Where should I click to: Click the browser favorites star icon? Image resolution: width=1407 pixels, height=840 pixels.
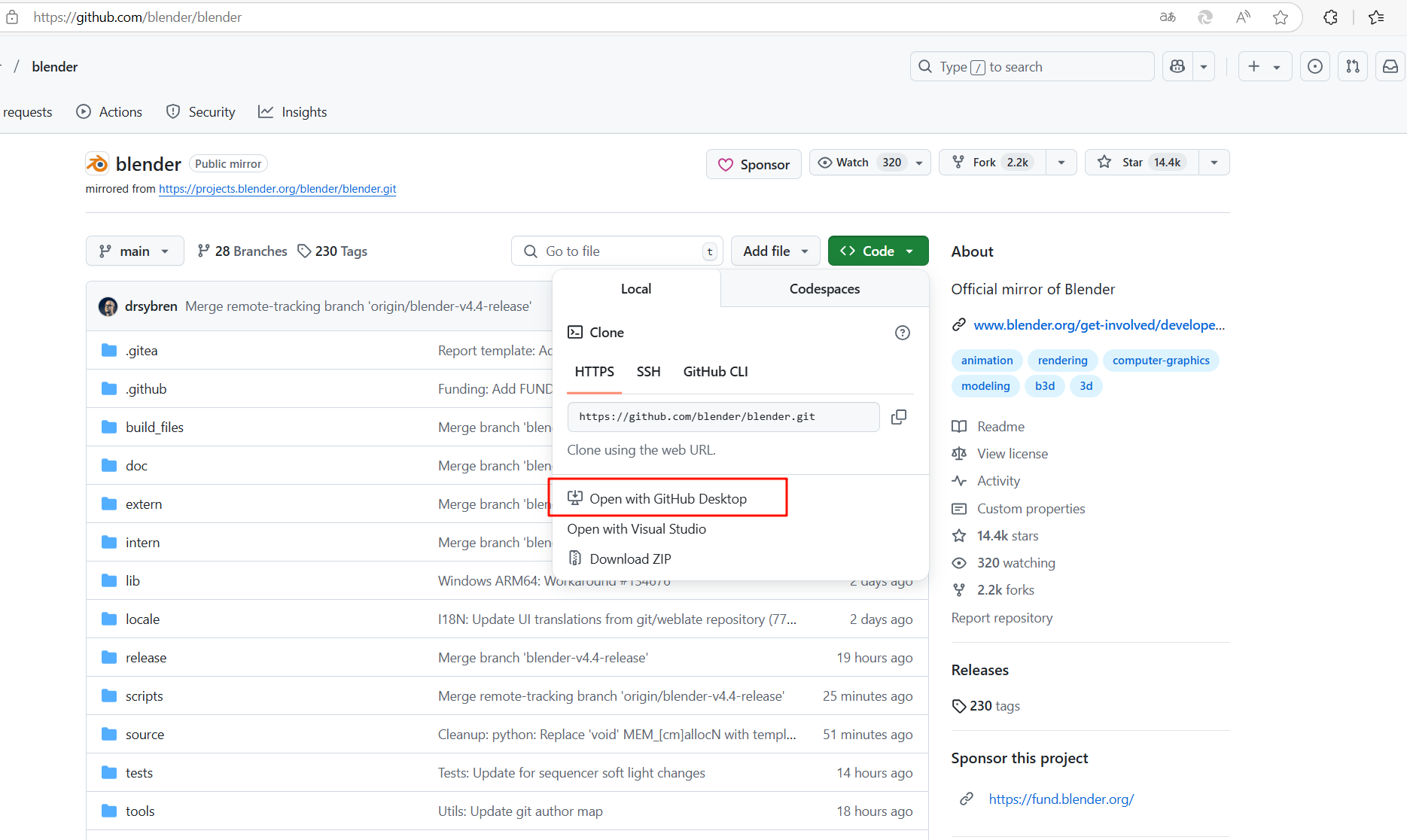[1281, 17]
